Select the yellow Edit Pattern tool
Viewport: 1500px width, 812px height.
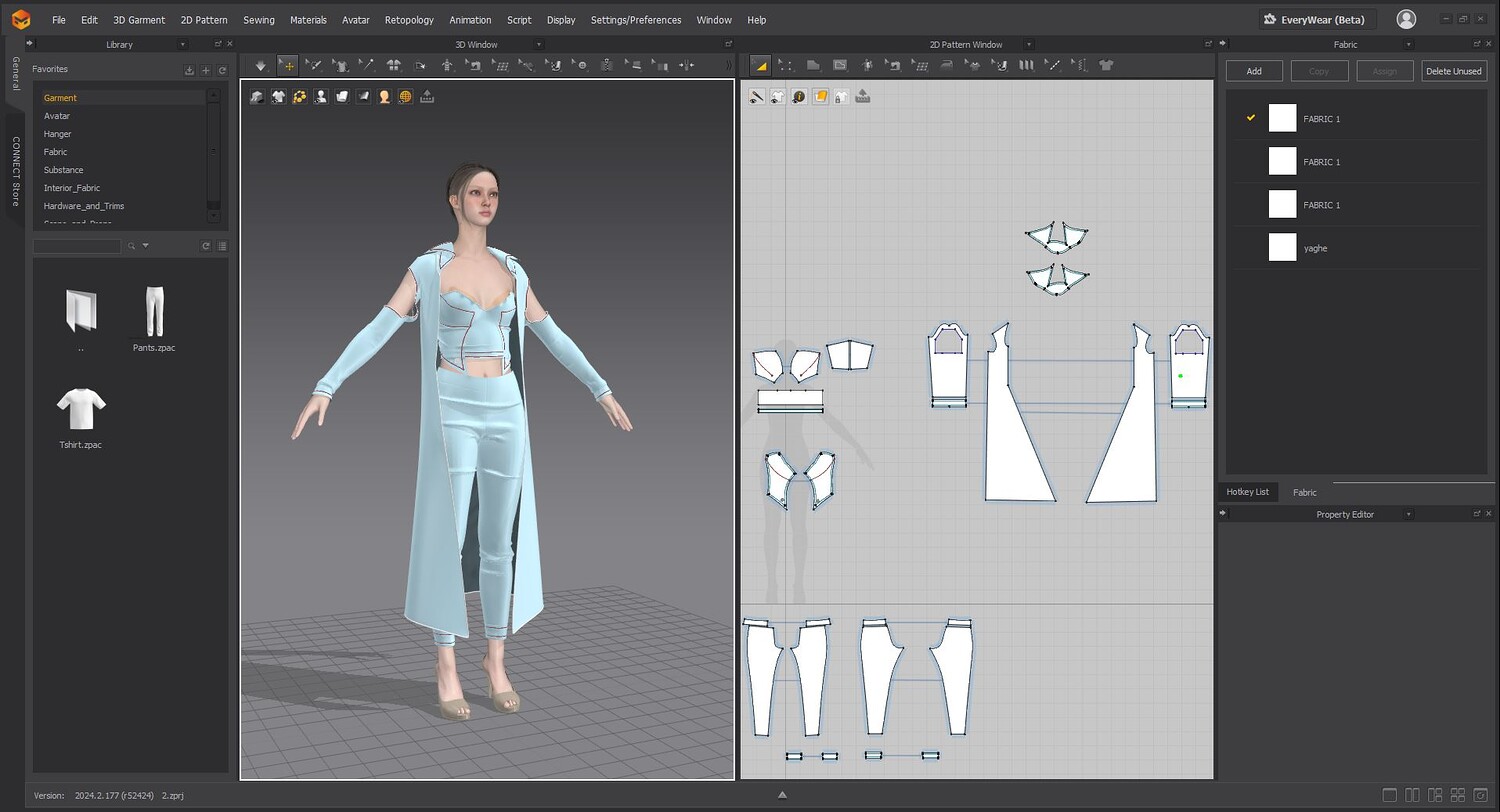click(x=760, y=65)
